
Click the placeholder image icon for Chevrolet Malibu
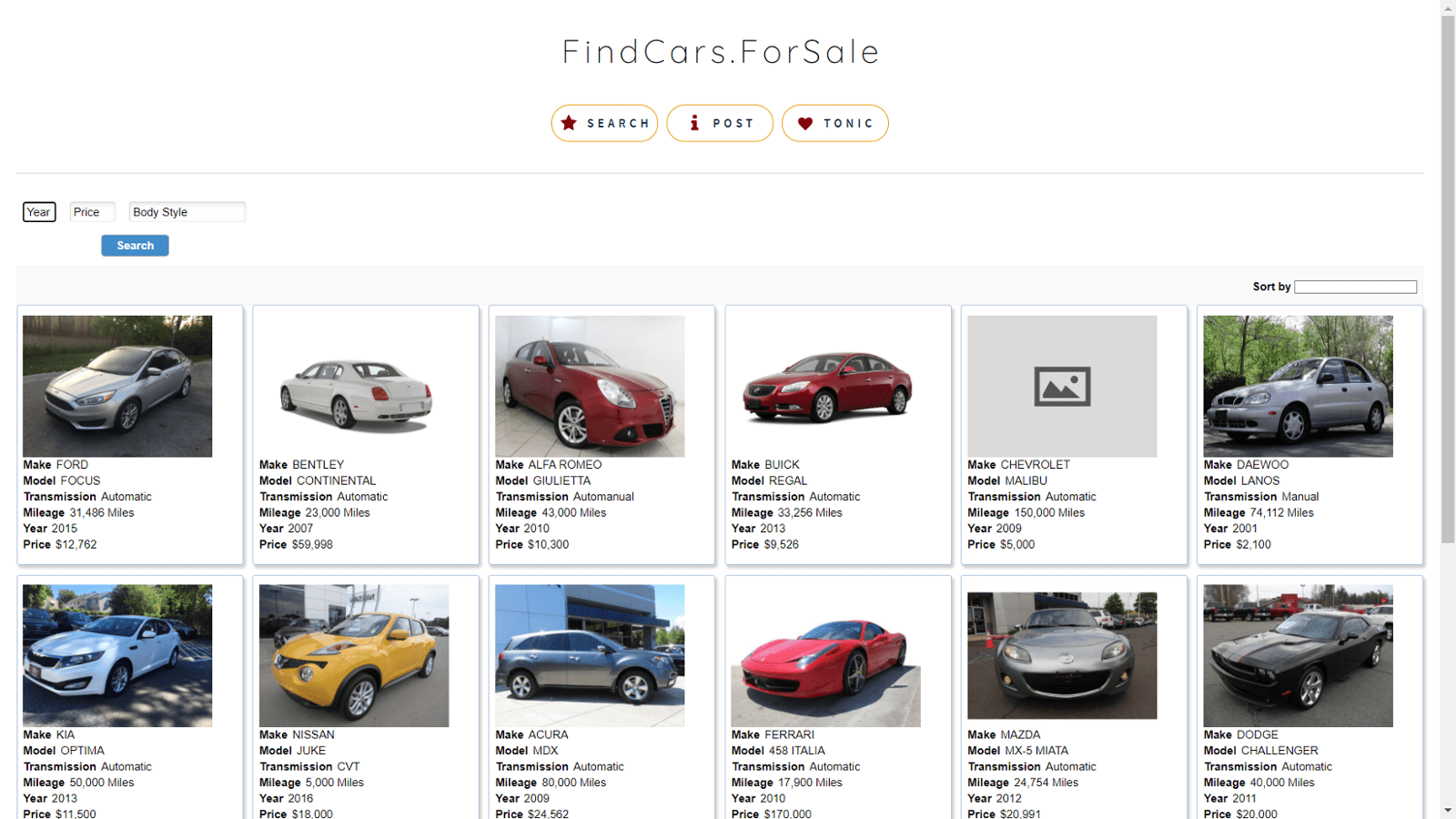click(1062, 387)
